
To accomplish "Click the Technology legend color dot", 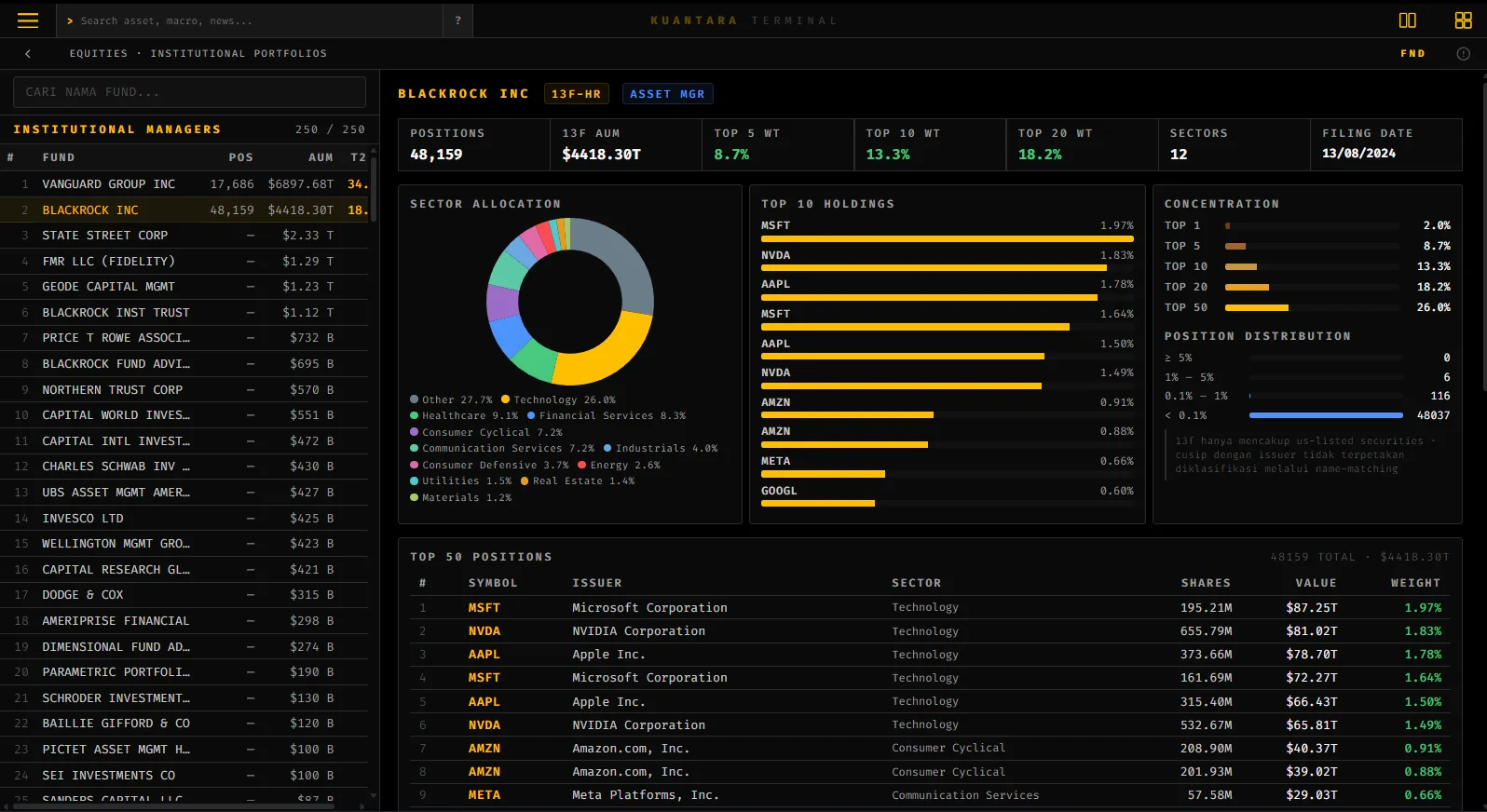I will (x=505, y=399).
